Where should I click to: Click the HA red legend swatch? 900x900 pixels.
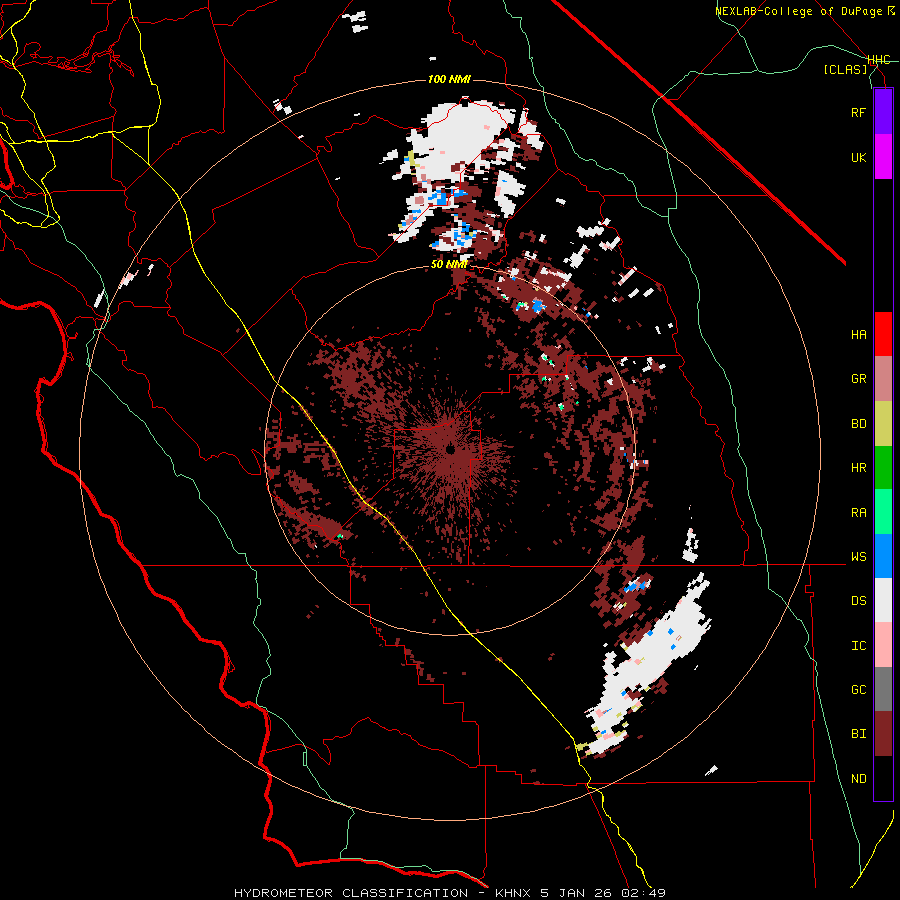coord(883,334)
